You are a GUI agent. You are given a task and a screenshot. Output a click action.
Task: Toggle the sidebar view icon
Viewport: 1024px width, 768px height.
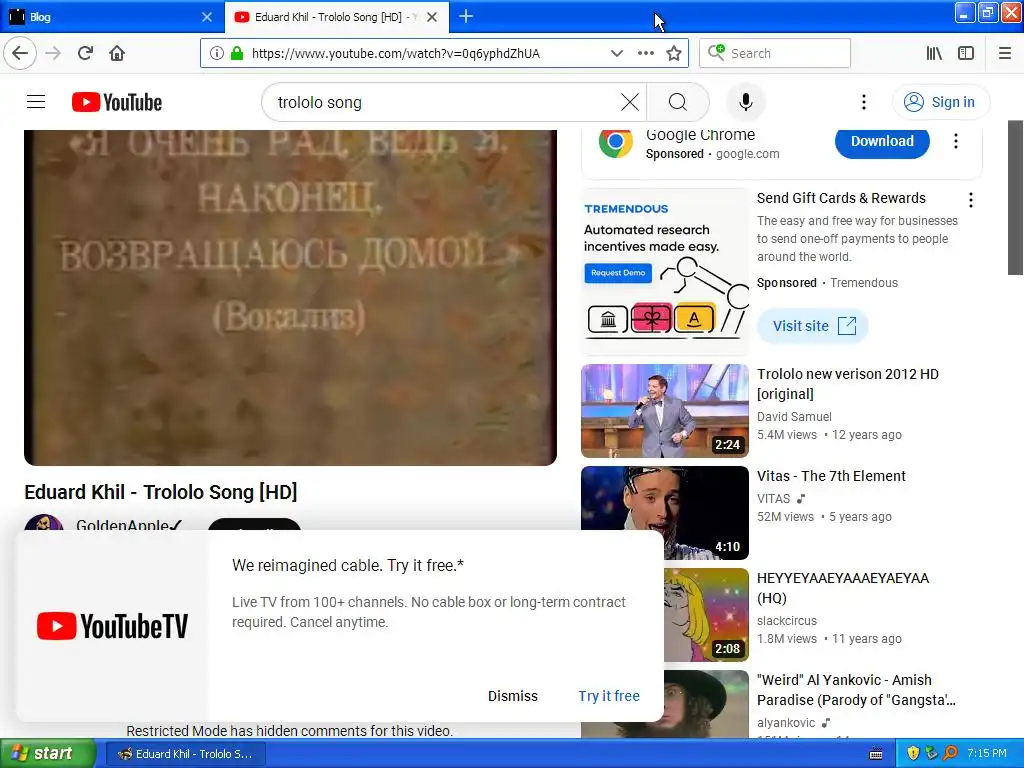pyautogui.click(x=966, y=53)
